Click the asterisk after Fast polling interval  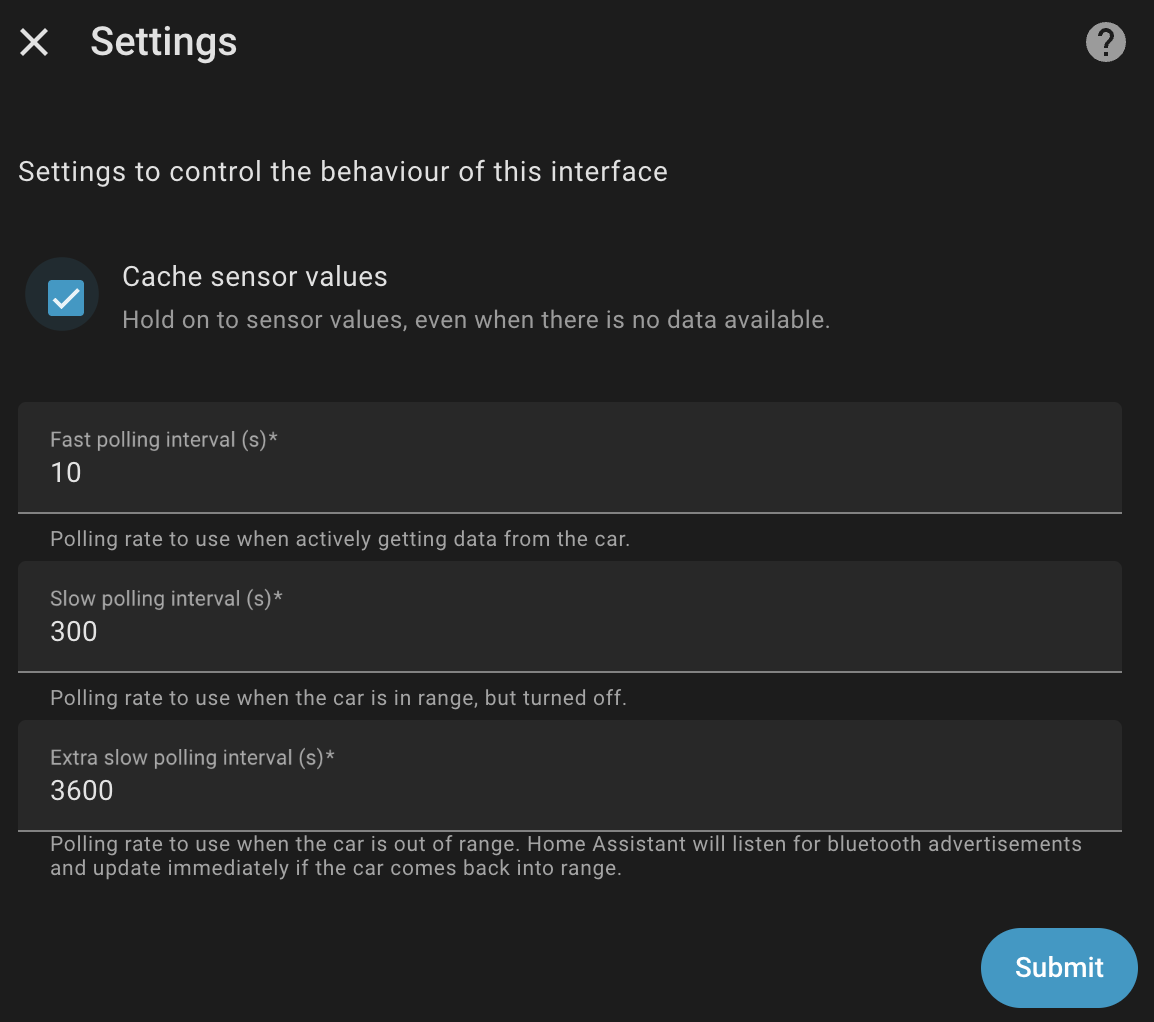(273, 437)
